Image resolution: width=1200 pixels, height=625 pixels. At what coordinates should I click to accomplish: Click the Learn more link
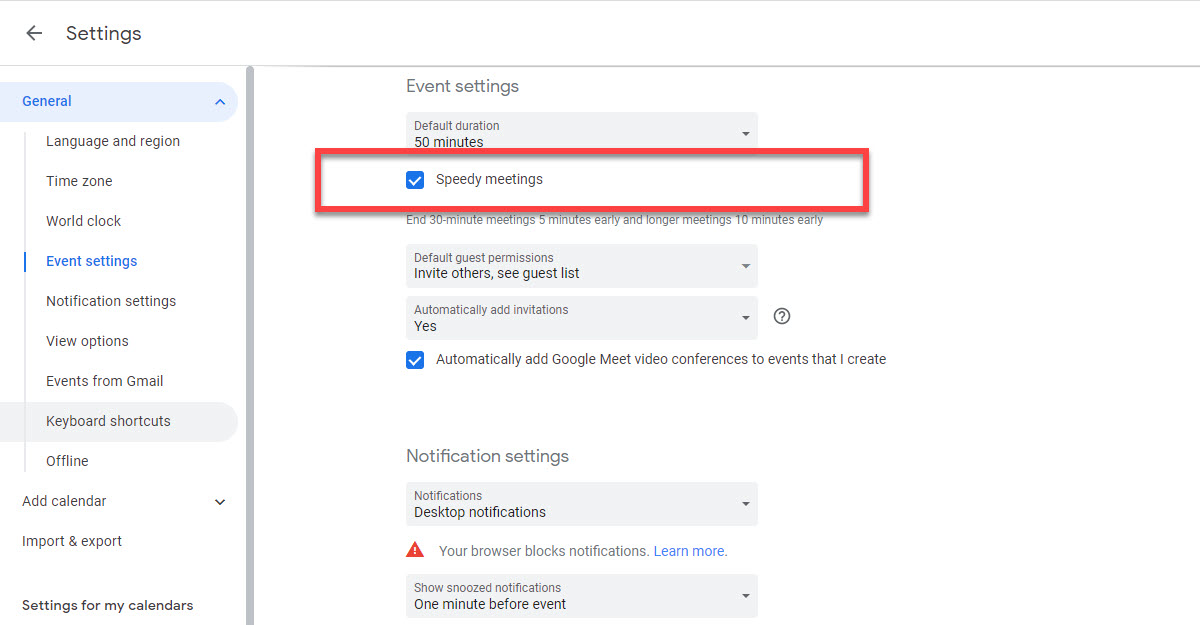(690, 551)
